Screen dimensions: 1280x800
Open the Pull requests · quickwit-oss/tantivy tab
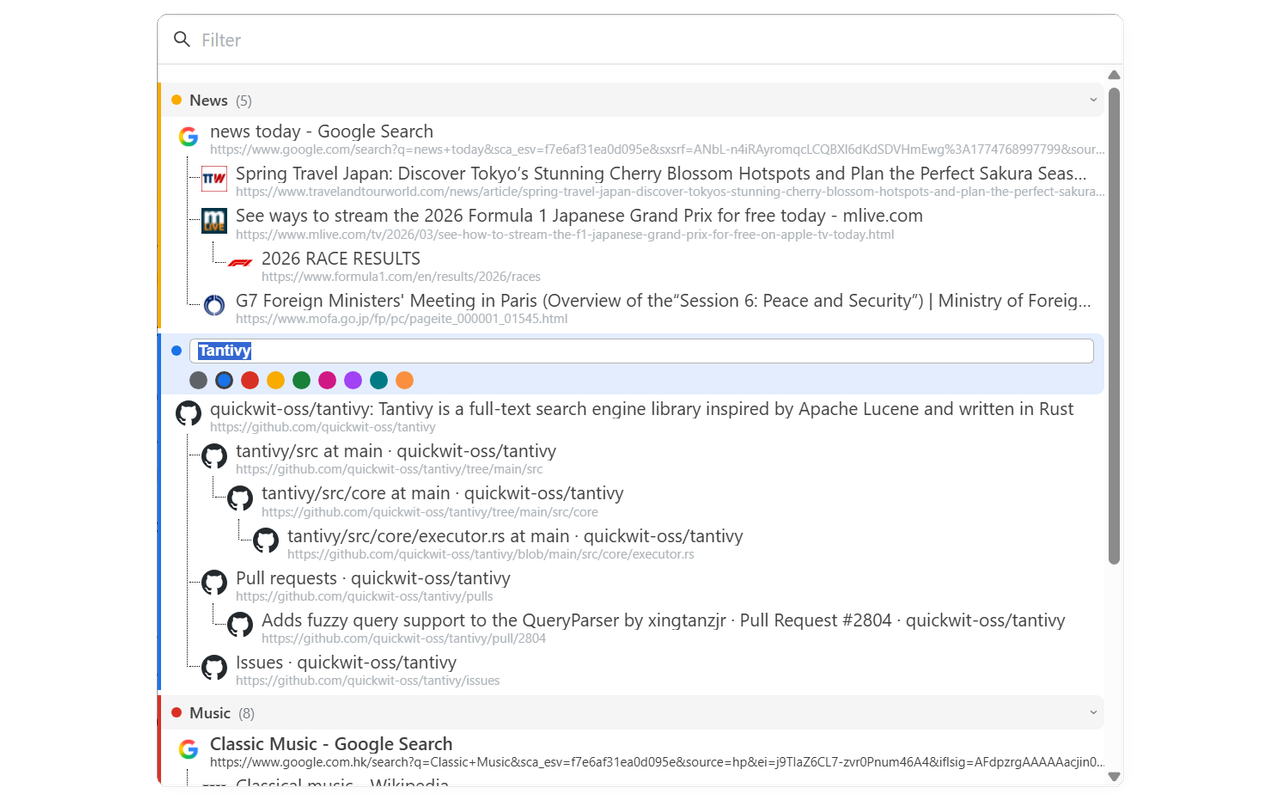click(x=373, y=578)
